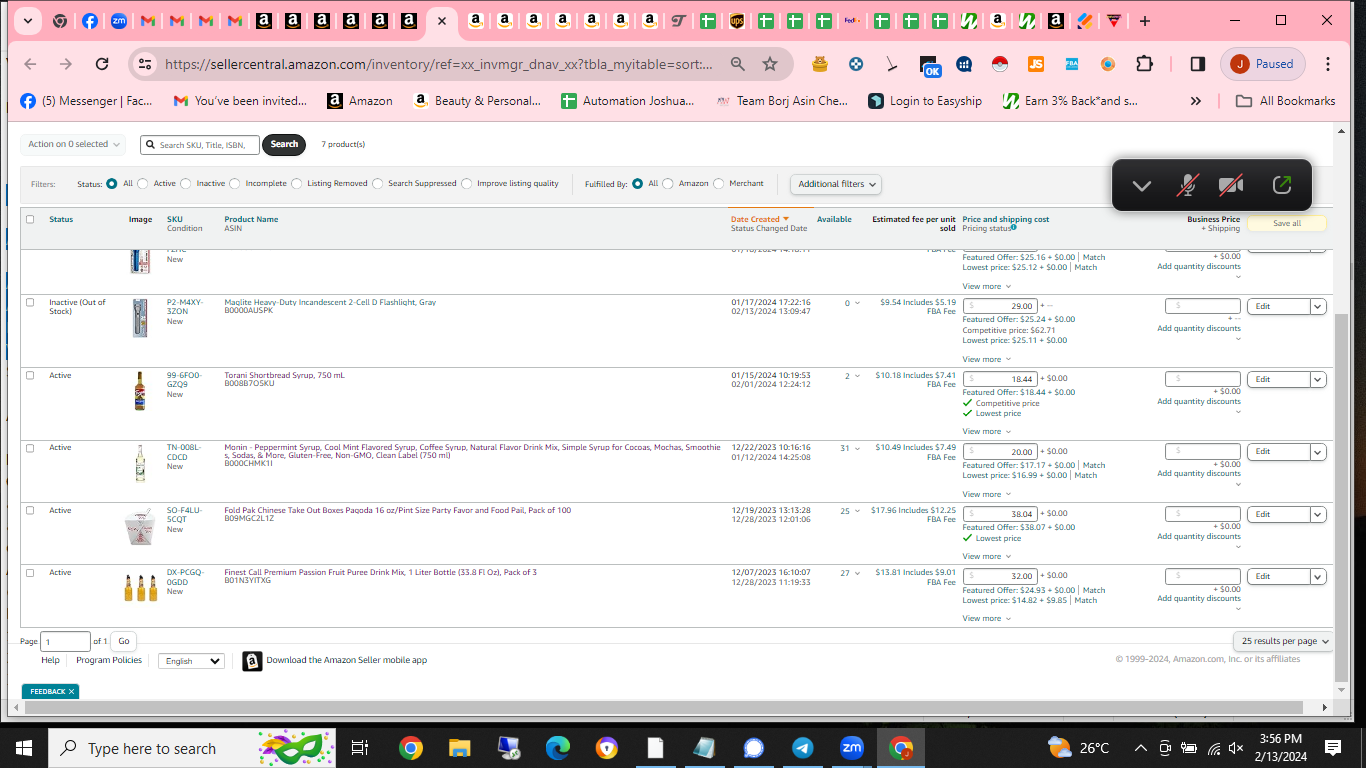Image resolution: width=1366 pixels, height=768 pixels.
Task: Reload the Seller Central page
Action: [x=102, y=64]
